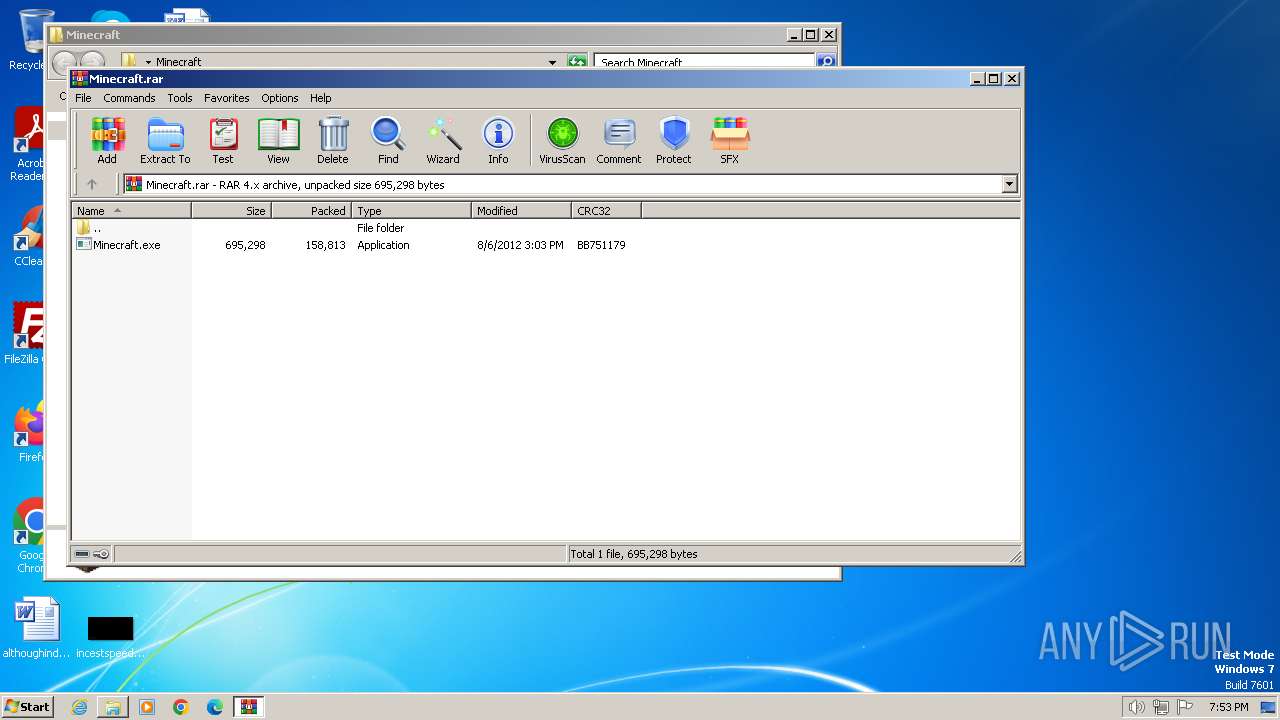
Task: Expand the Explorer window address bar dropdown
Action: coord(552,62)
